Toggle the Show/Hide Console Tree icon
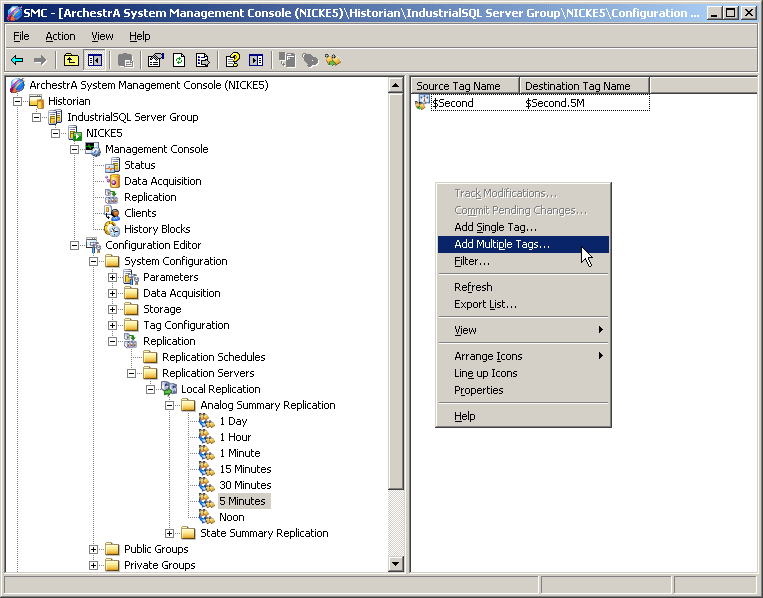The image size is (763, 598). coord(94,60)
